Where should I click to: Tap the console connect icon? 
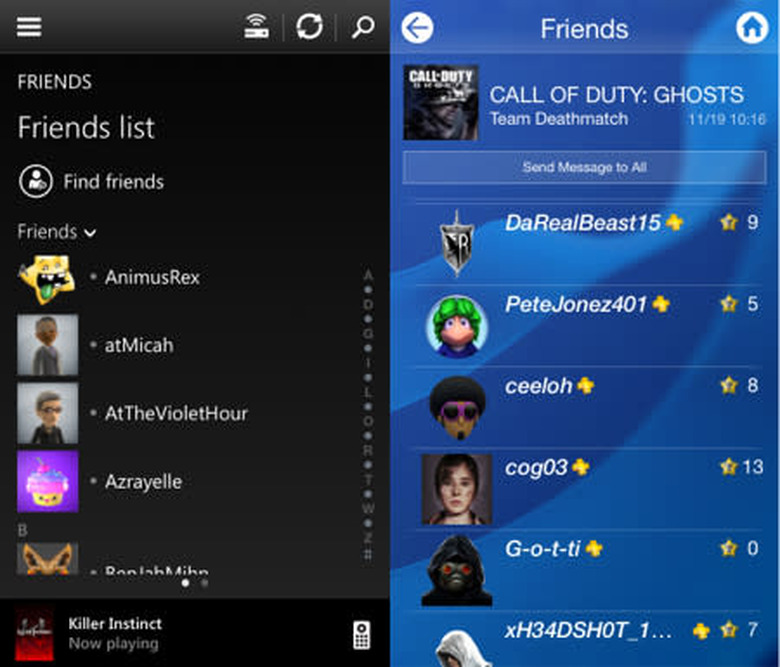tap(257, 28)
